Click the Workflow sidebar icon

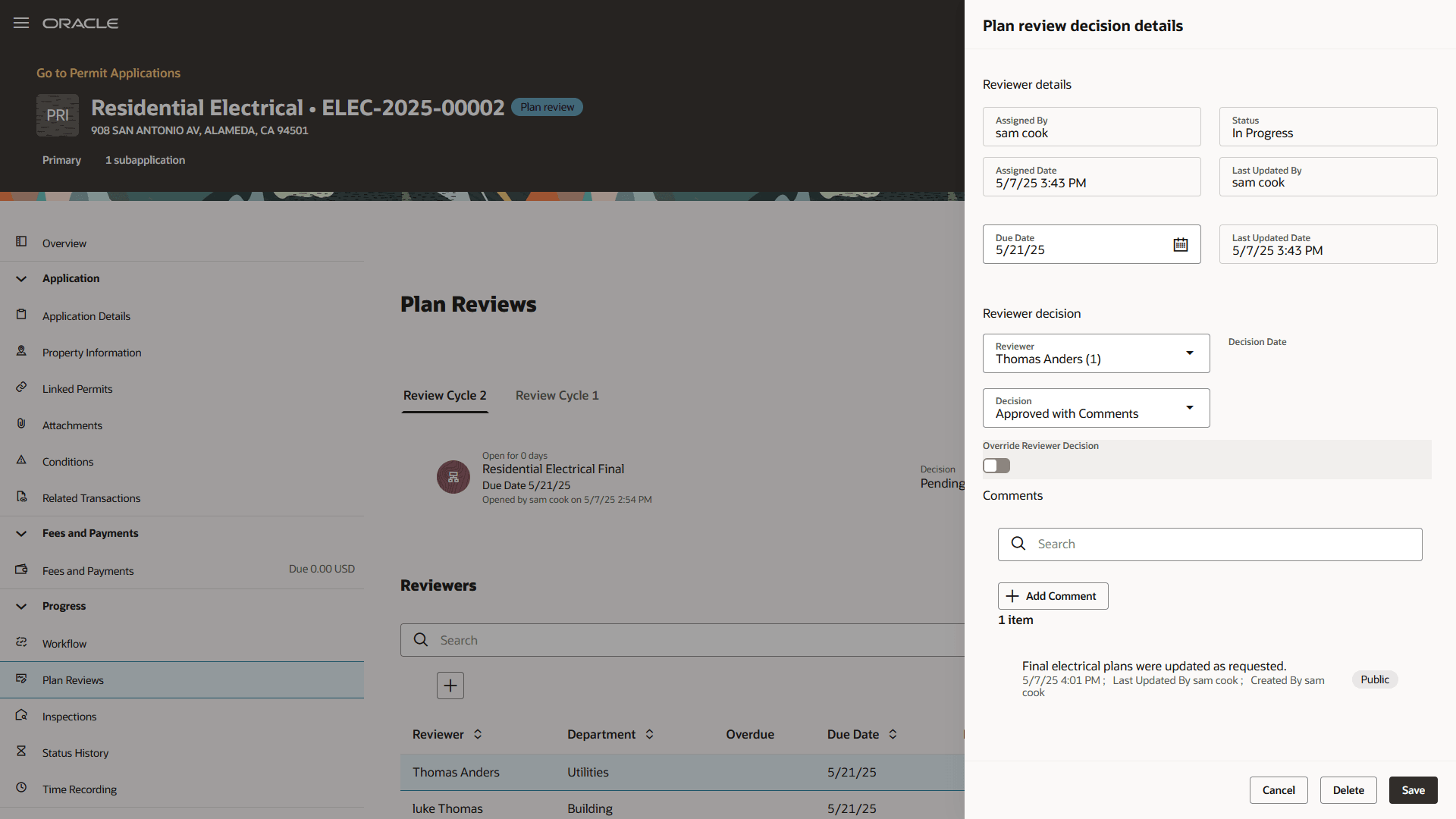click(x=21, y=642)
